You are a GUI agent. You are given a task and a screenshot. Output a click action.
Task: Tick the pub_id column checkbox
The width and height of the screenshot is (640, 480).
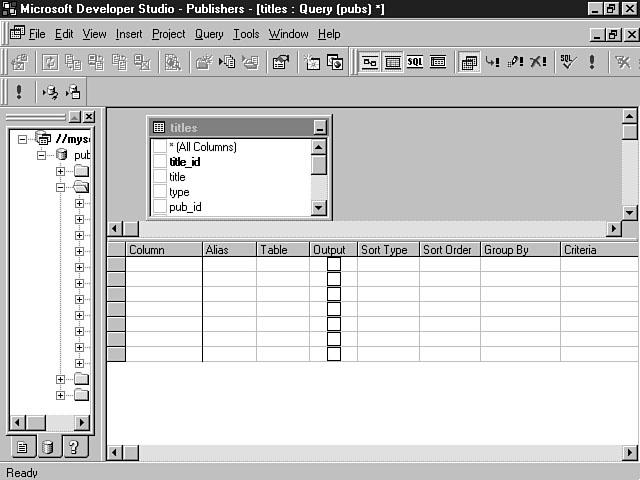pos(159,207)
